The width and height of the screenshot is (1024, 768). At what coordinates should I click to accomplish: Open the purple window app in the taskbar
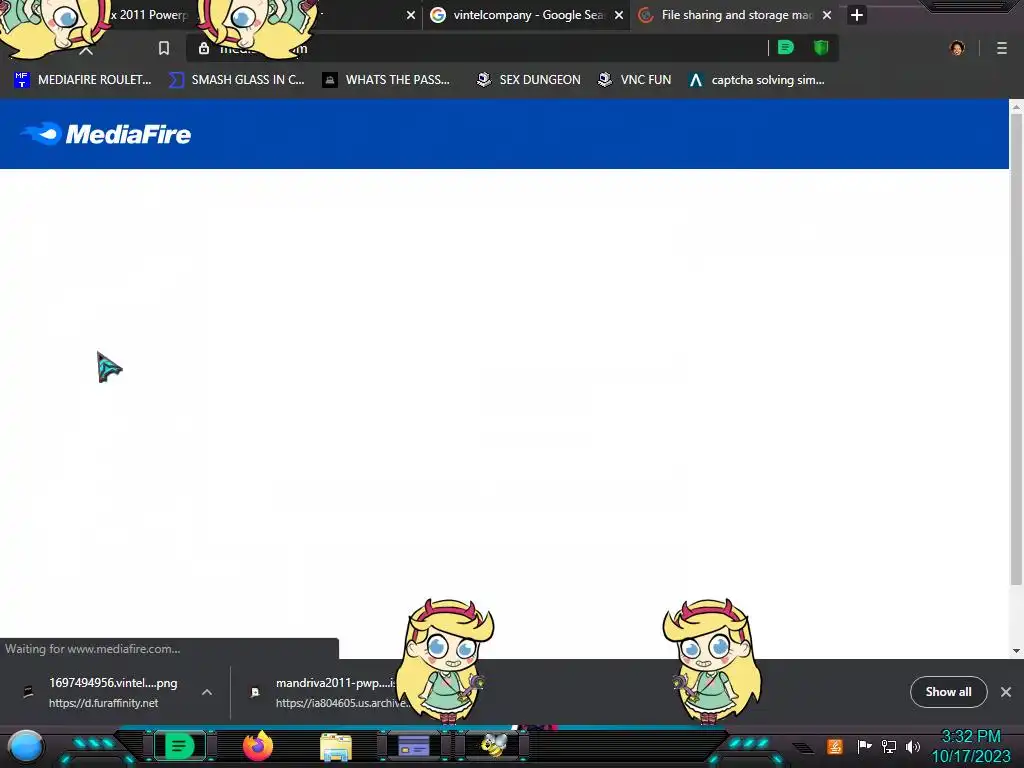tap(413, 746)
